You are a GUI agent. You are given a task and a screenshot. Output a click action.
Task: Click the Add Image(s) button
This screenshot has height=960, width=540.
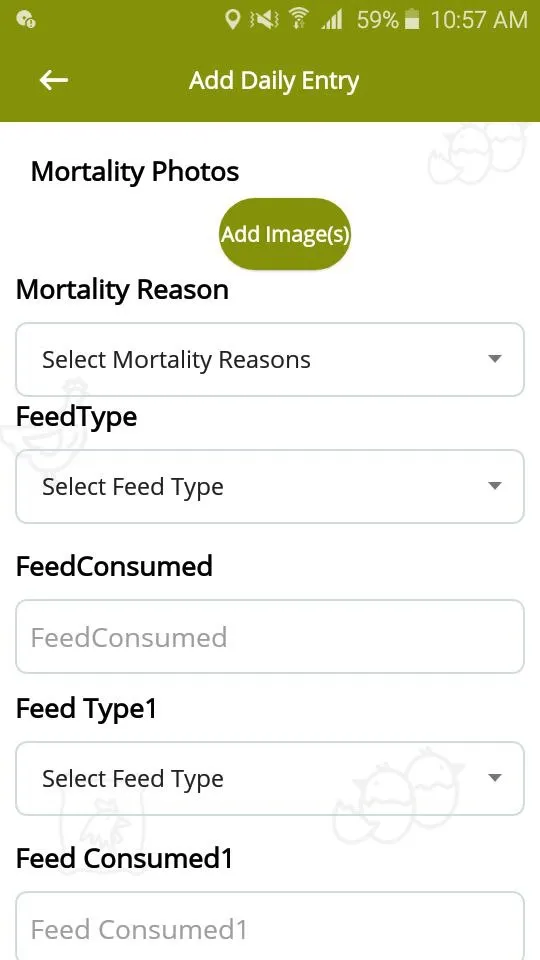point(285,234)
